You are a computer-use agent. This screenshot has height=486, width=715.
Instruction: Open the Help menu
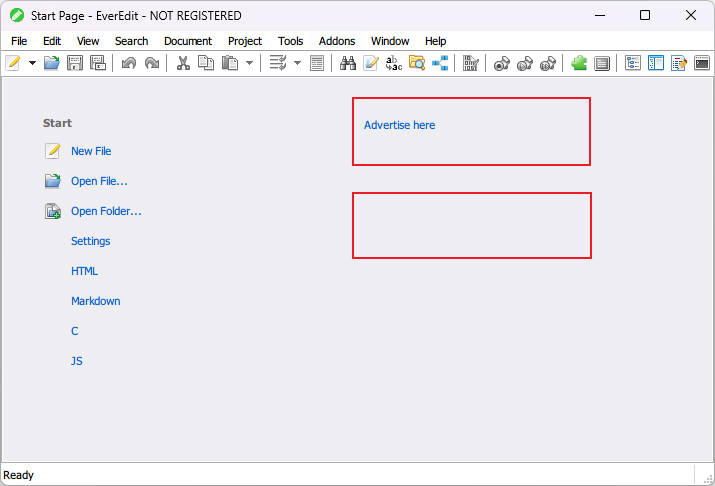point(435,41)
